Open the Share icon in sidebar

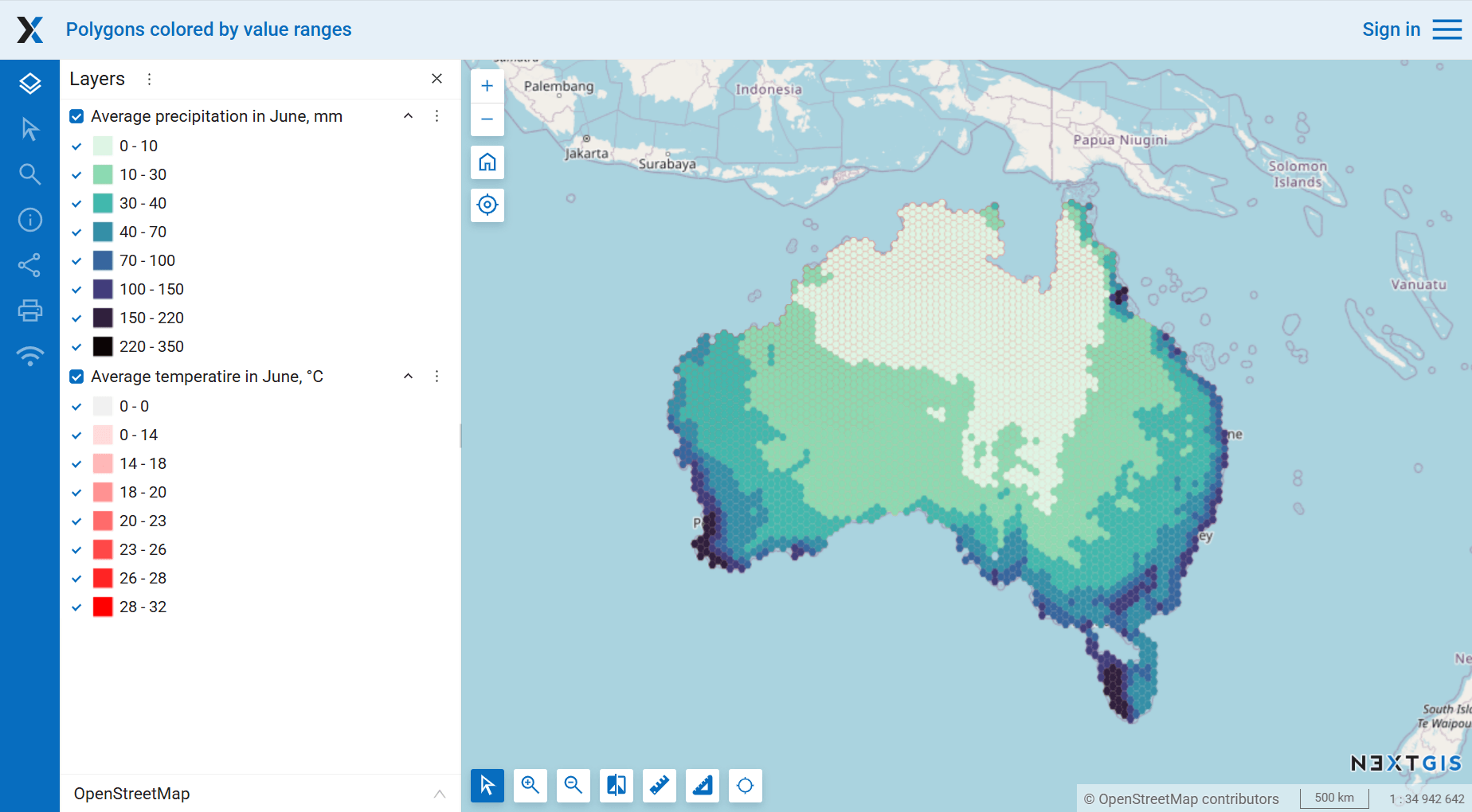coord(29,265)
